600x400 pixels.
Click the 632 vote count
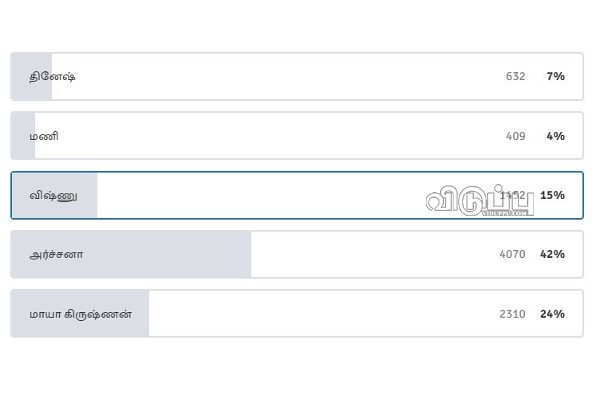pos(515,77)
